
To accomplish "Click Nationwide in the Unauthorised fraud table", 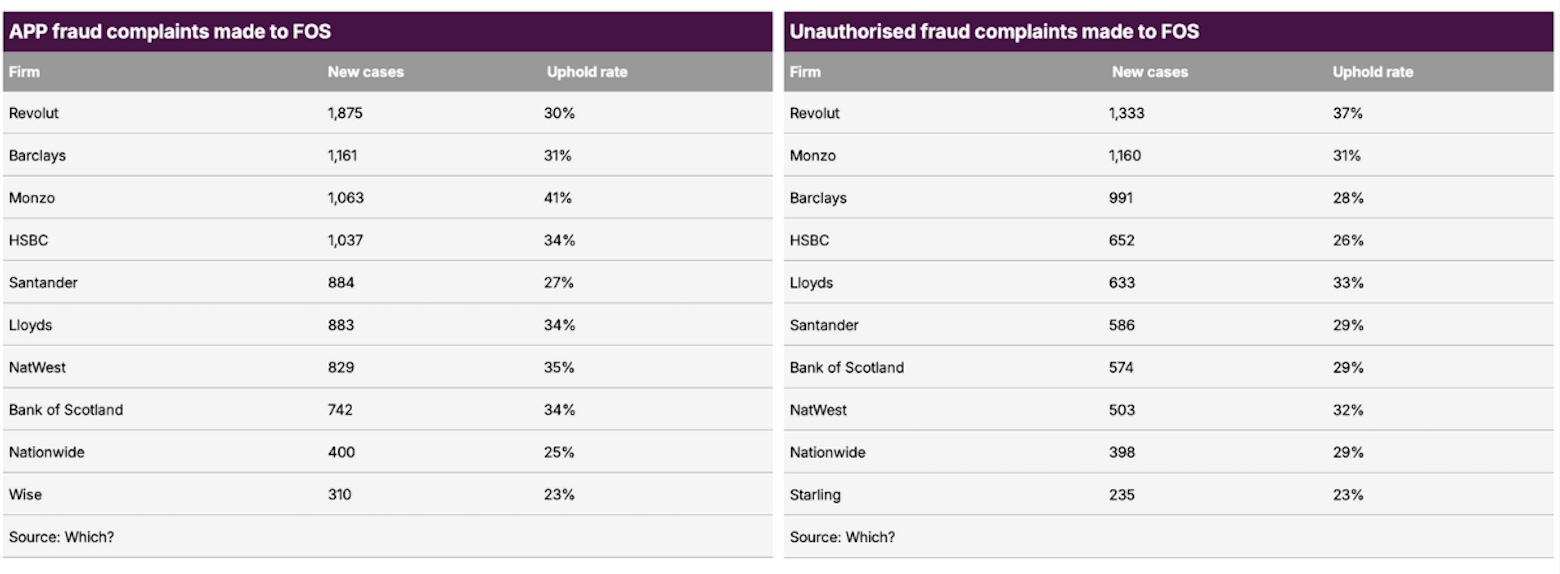I will (x=827, y=453).
